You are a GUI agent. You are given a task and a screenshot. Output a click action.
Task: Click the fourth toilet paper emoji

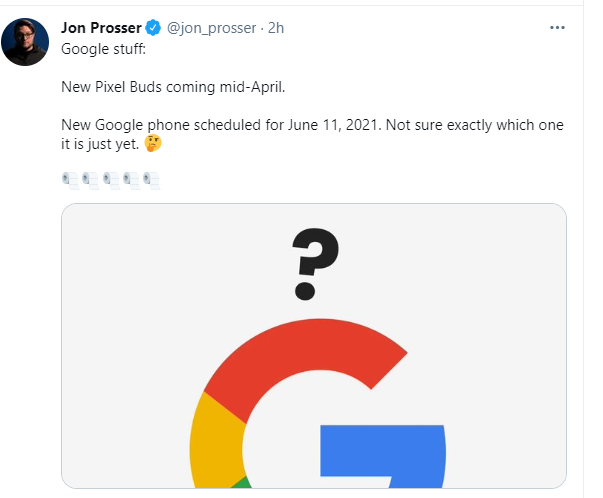131,181
